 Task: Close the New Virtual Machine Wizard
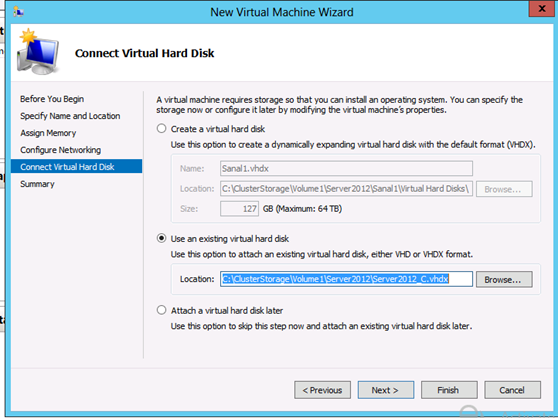(x=541, y=9)
